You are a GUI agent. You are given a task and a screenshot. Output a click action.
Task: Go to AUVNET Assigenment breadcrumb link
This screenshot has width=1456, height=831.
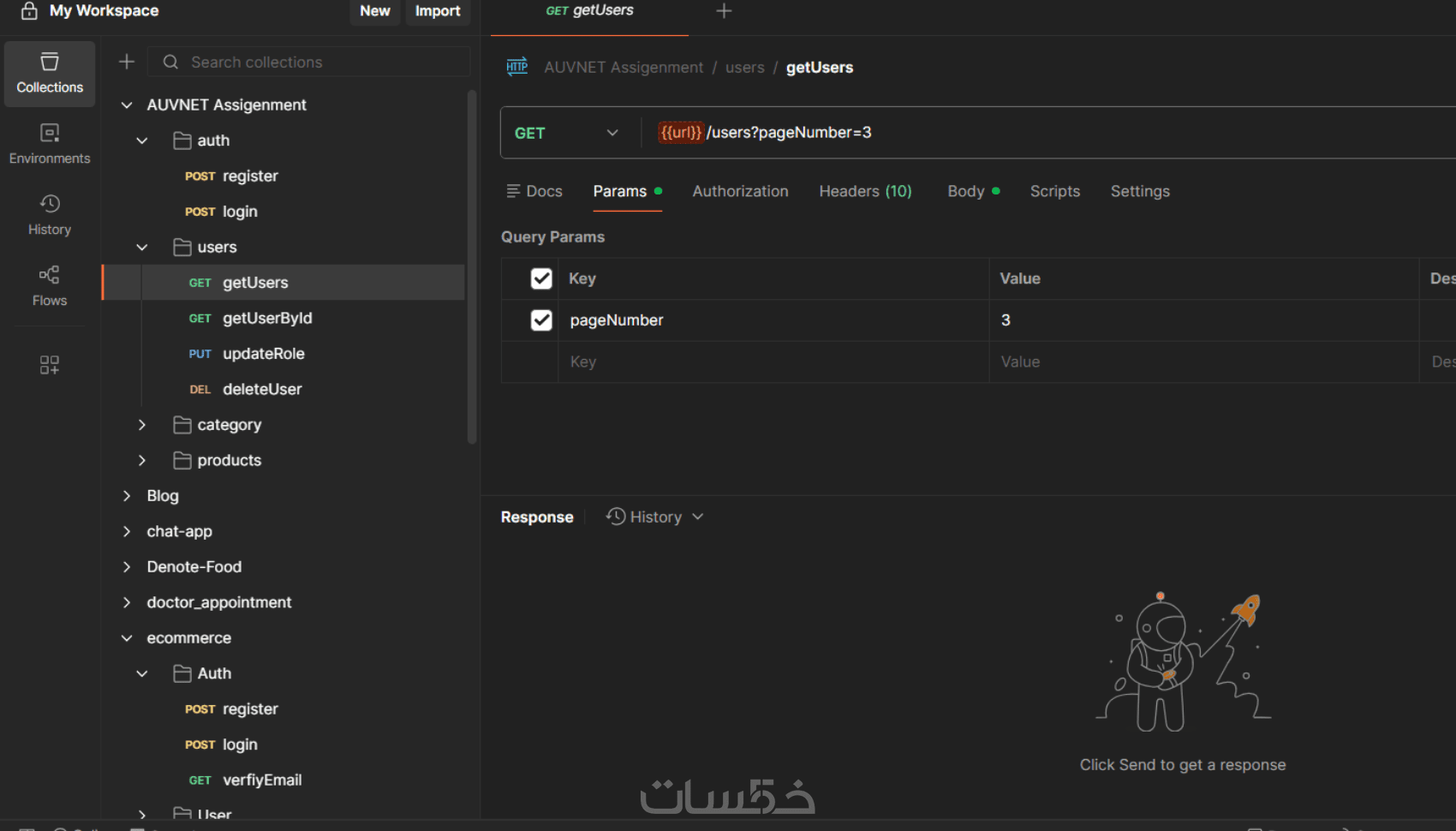tap(624, 67)
